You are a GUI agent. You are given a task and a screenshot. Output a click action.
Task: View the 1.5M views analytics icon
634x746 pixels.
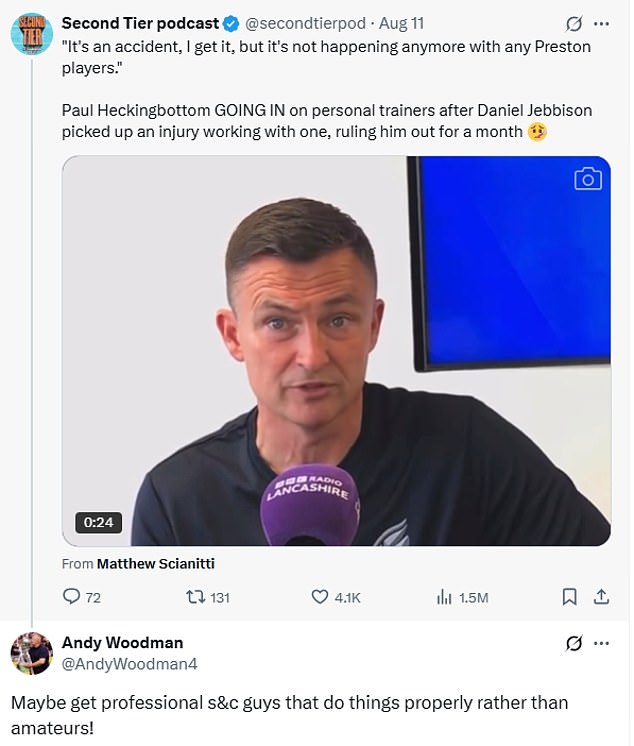446,597
